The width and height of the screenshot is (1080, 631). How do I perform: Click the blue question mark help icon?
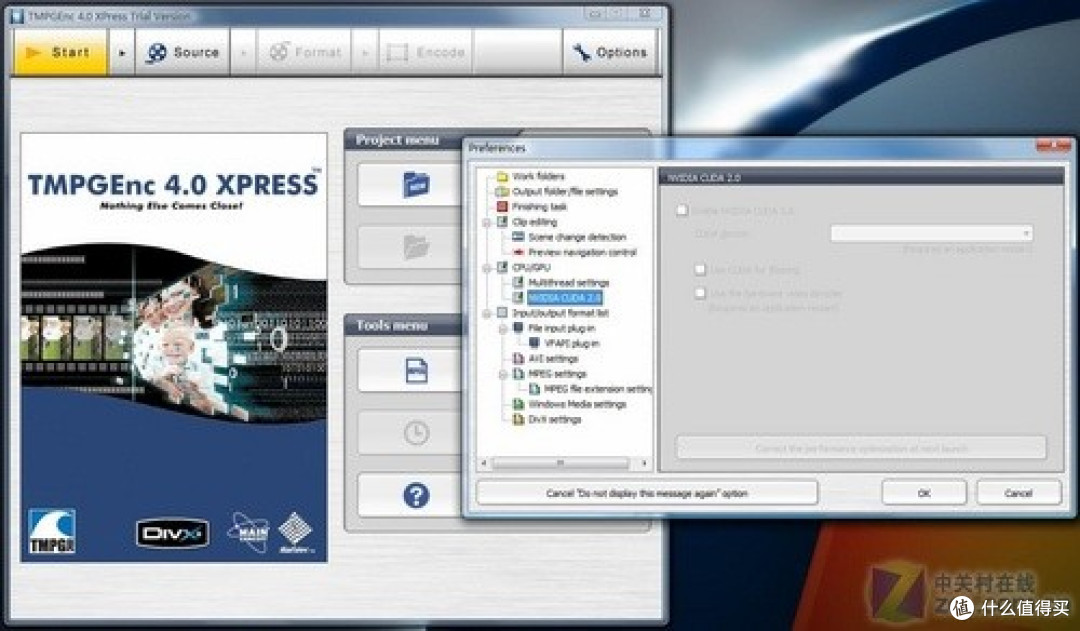[416, 495]
